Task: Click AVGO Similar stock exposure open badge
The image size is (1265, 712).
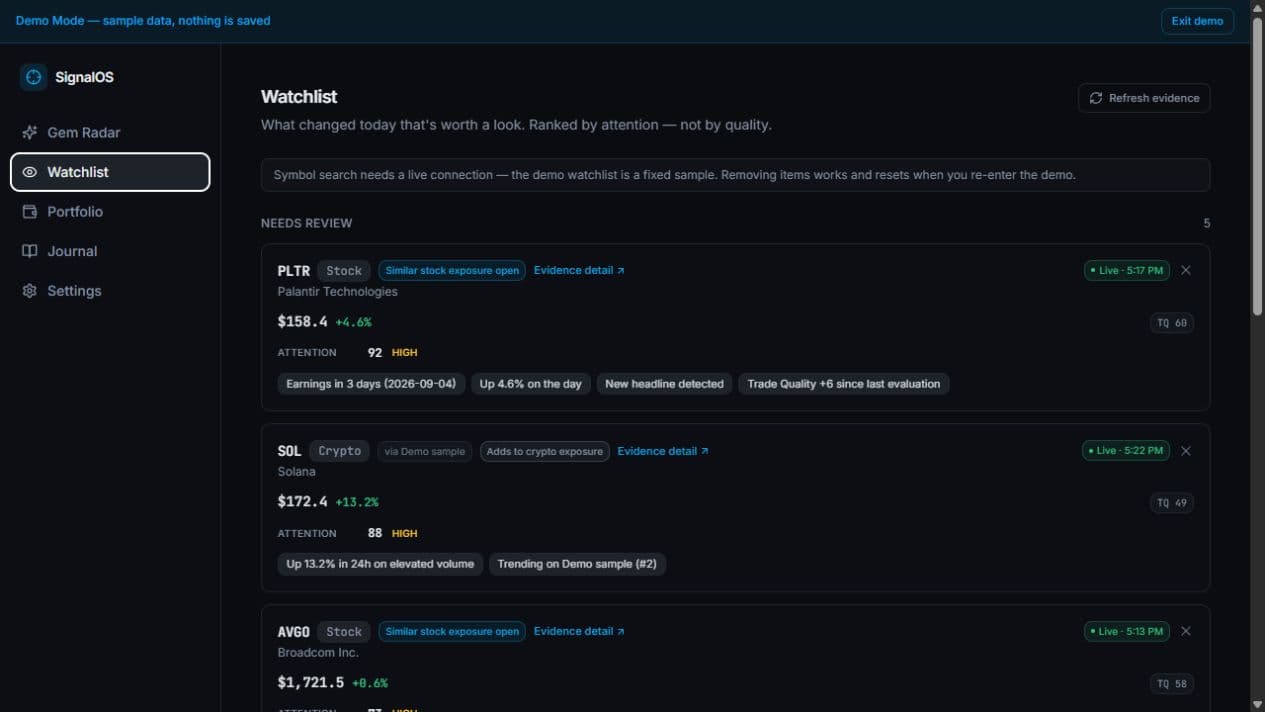Action: coord(452,631)
